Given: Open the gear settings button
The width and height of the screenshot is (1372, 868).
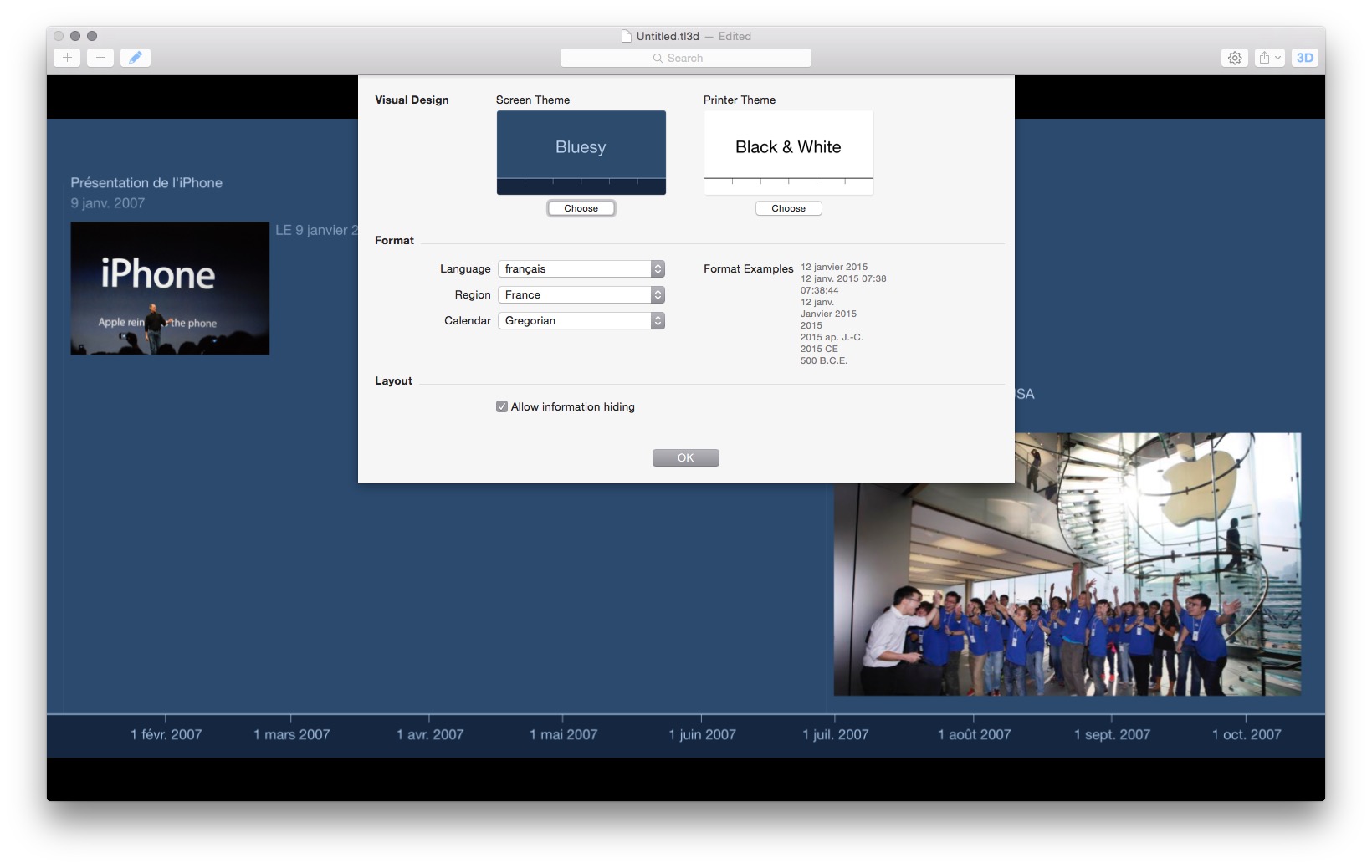Looking at the screenshot, I should [1235, 58].
